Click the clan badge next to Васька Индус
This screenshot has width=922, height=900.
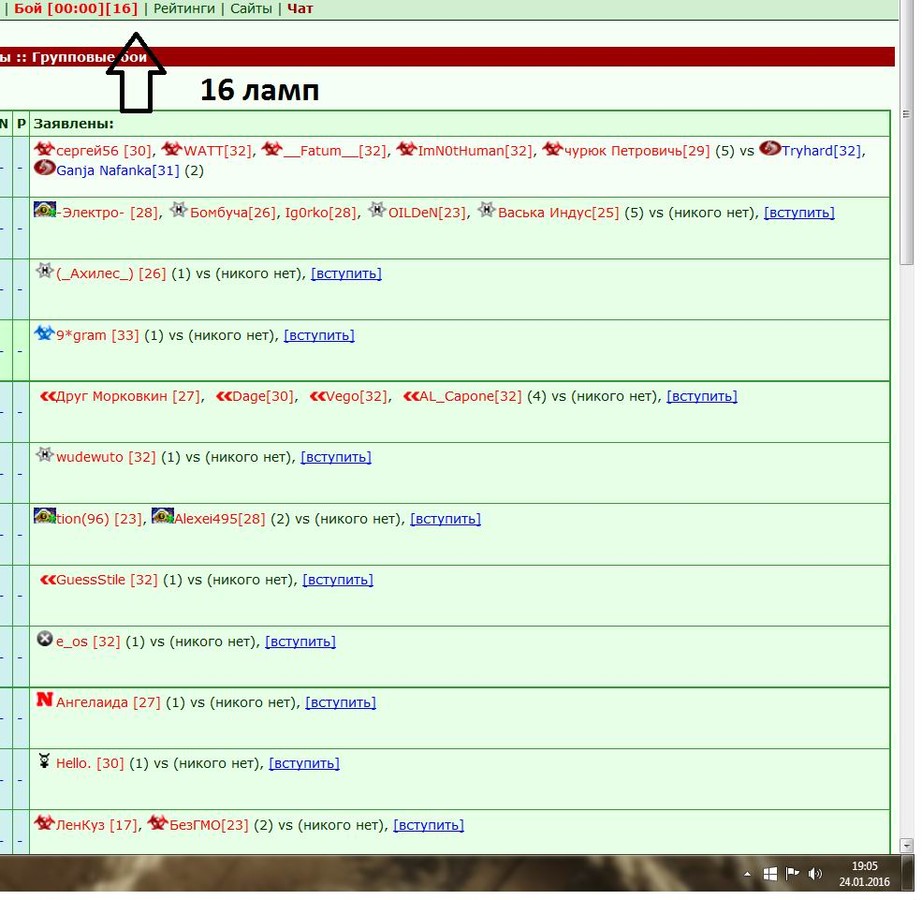(x=486, y=209)
